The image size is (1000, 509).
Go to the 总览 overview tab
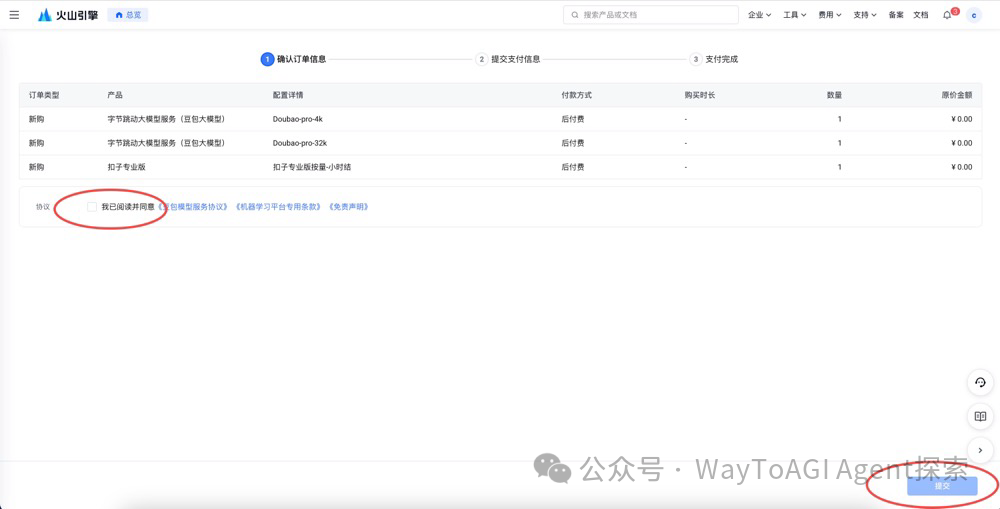click(128, 15)
